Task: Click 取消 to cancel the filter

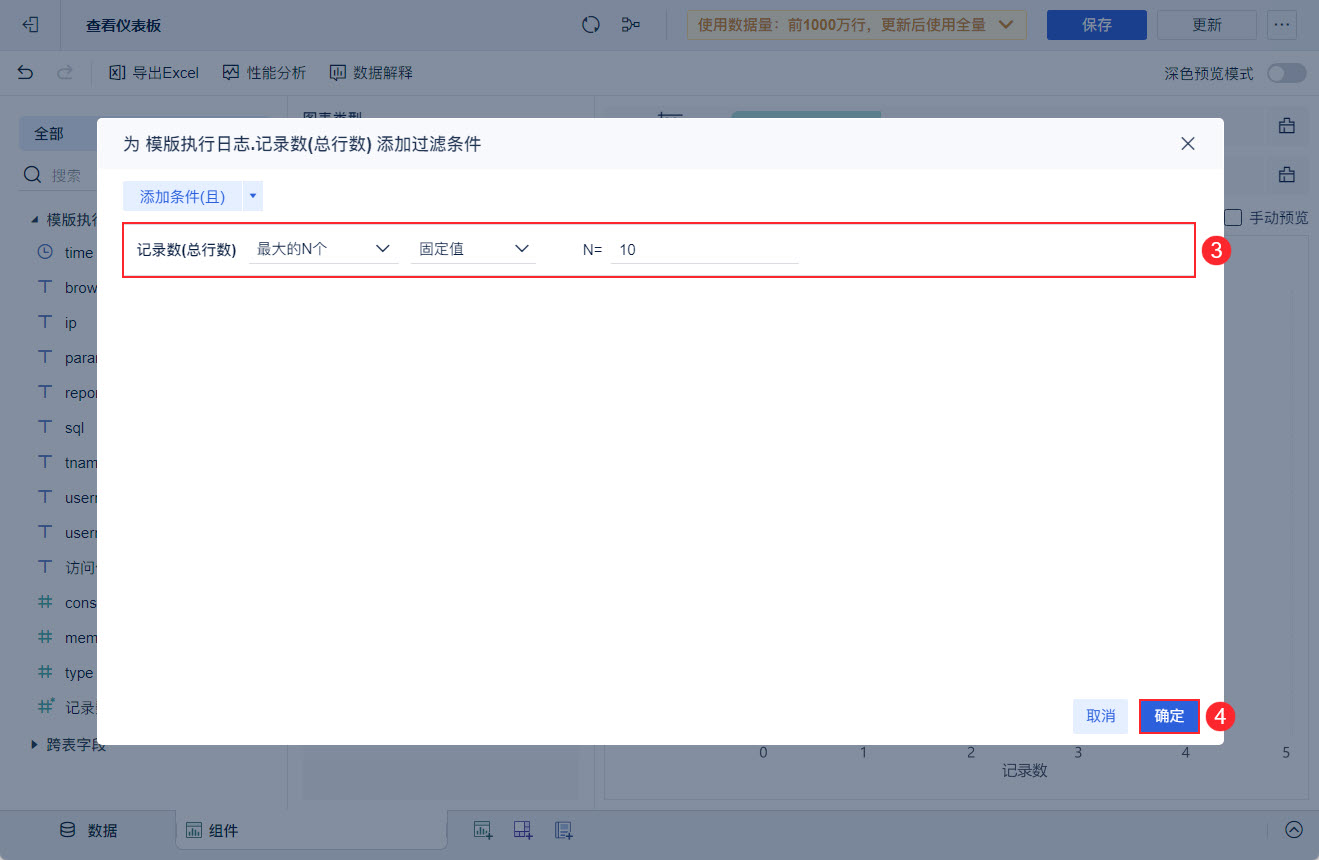Action: [1101, 716]
